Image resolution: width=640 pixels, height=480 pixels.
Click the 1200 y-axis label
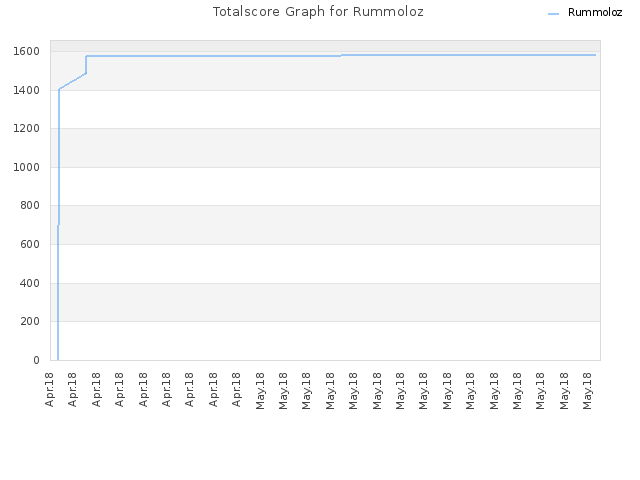coord(27,129)
